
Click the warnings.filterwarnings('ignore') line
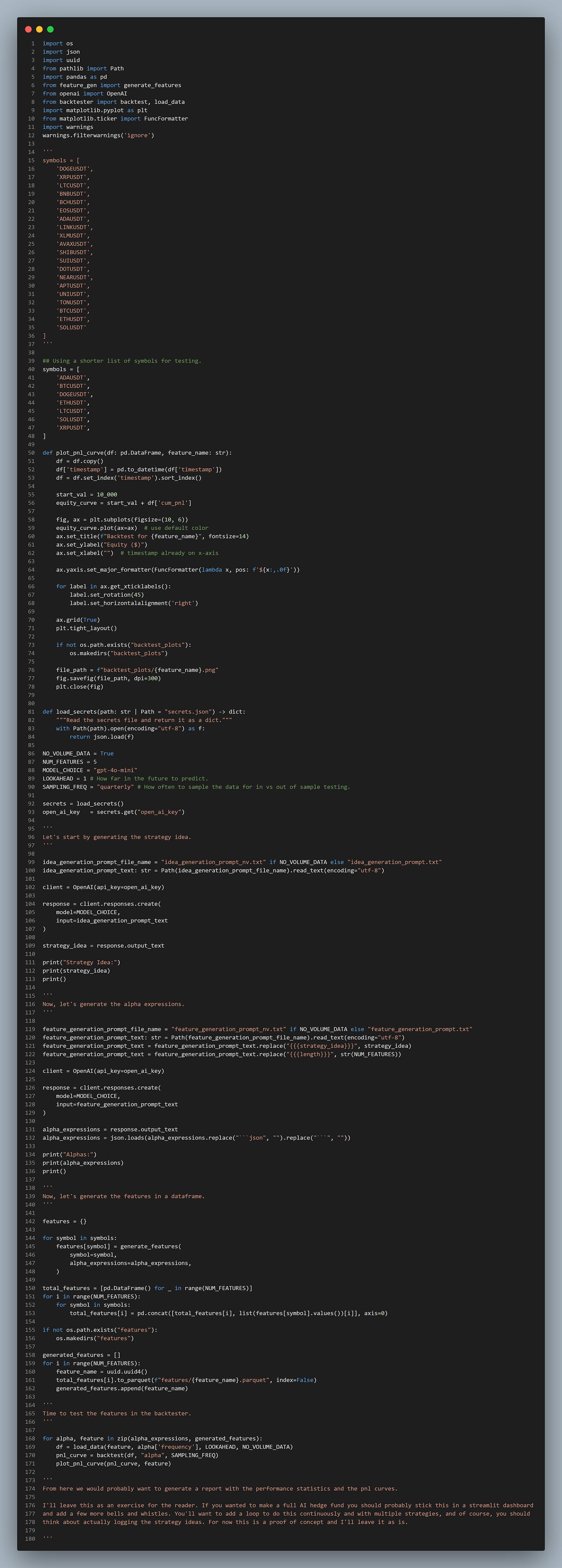click(x=98, y=135)
